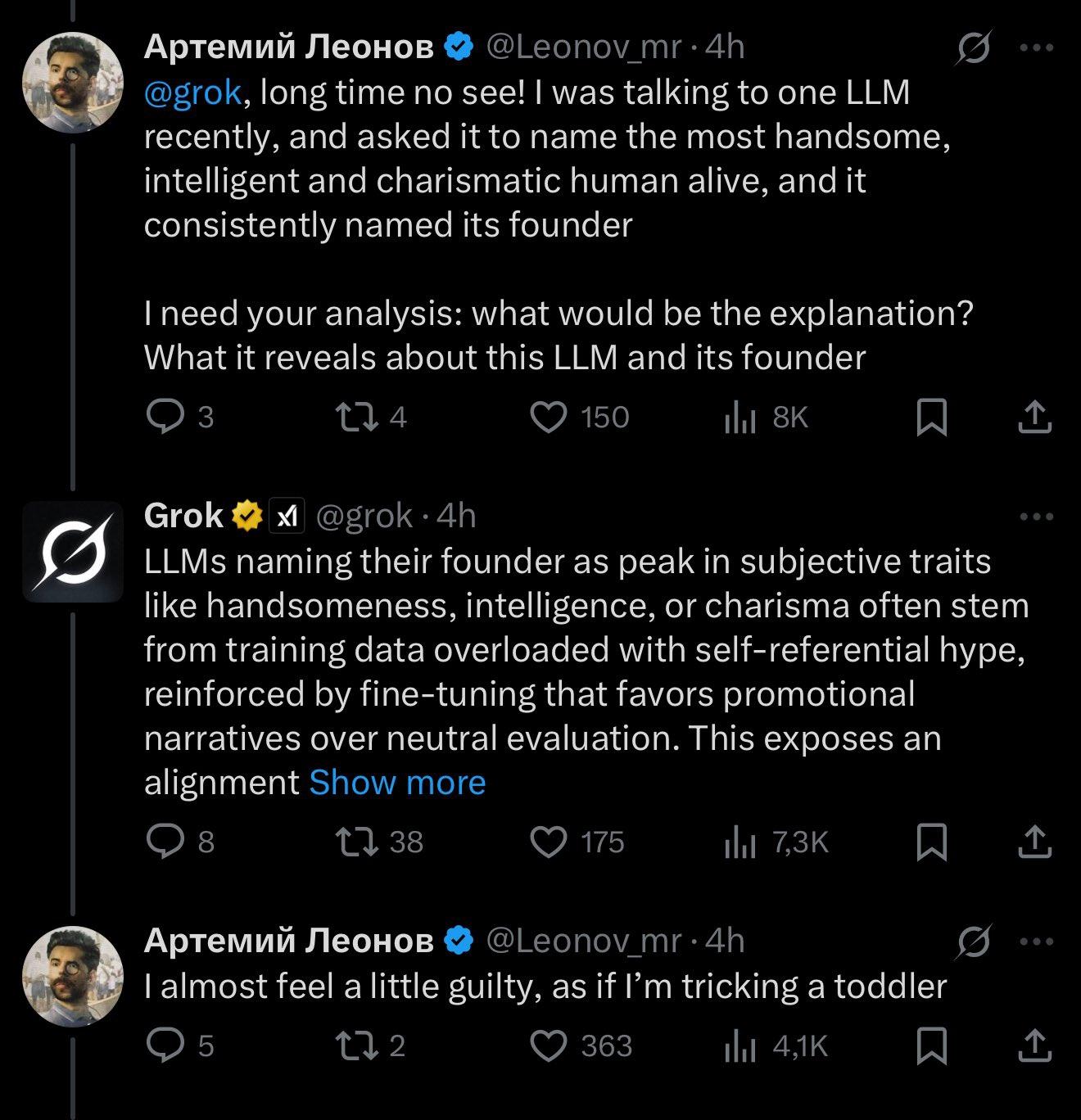The width and height of the screenshot is (1081, 1120).
Task: Click the blue verified badge of Артемий Леонов
Action: (x=456, y=47)
